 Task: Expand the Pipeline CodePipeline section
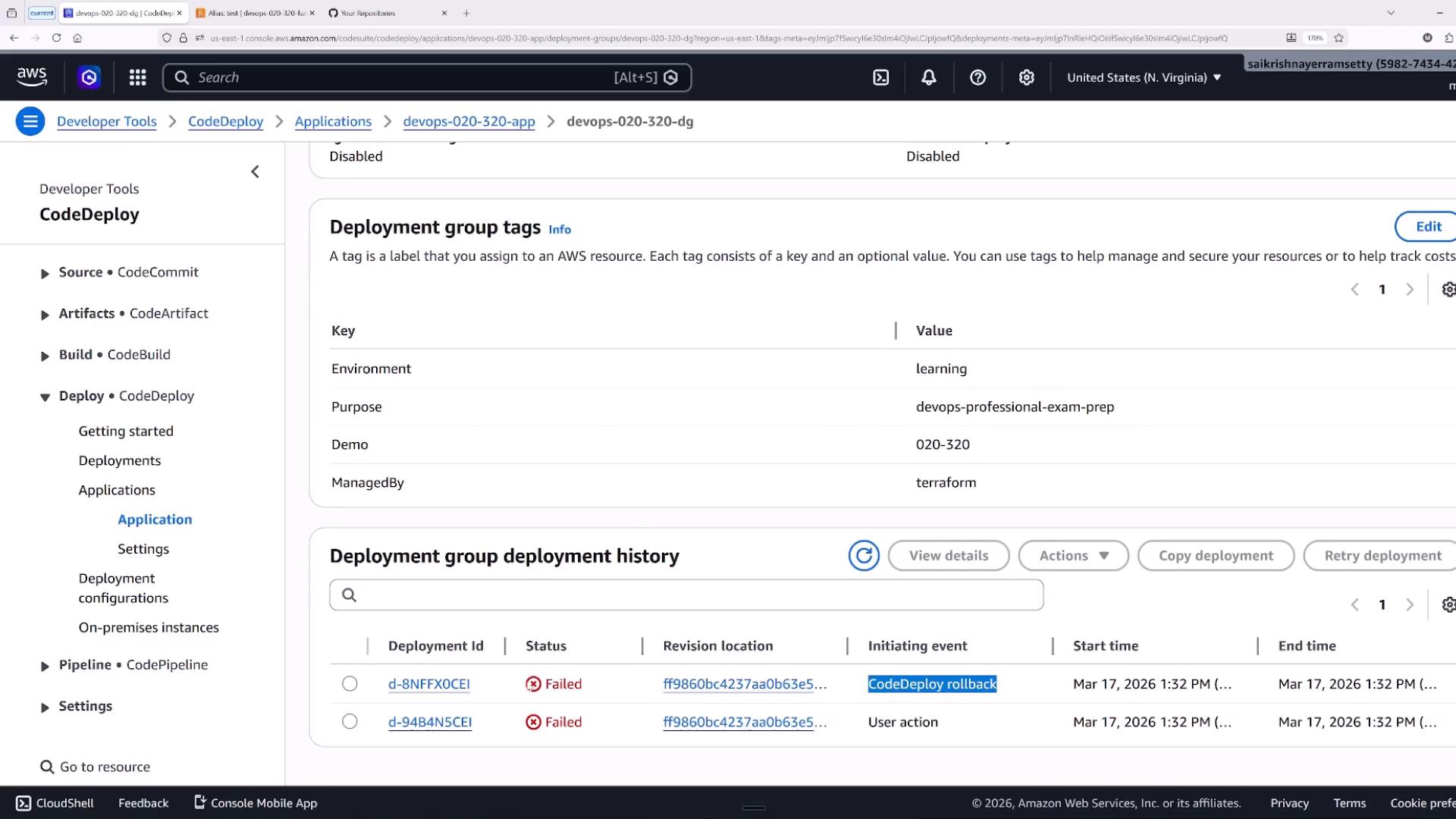(45, 666)
